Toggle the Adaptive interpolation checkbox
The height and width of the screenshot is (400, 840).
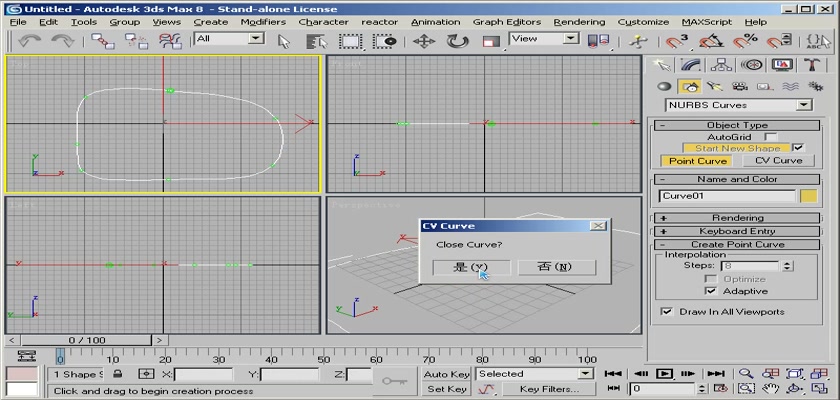tap(710, 291)
